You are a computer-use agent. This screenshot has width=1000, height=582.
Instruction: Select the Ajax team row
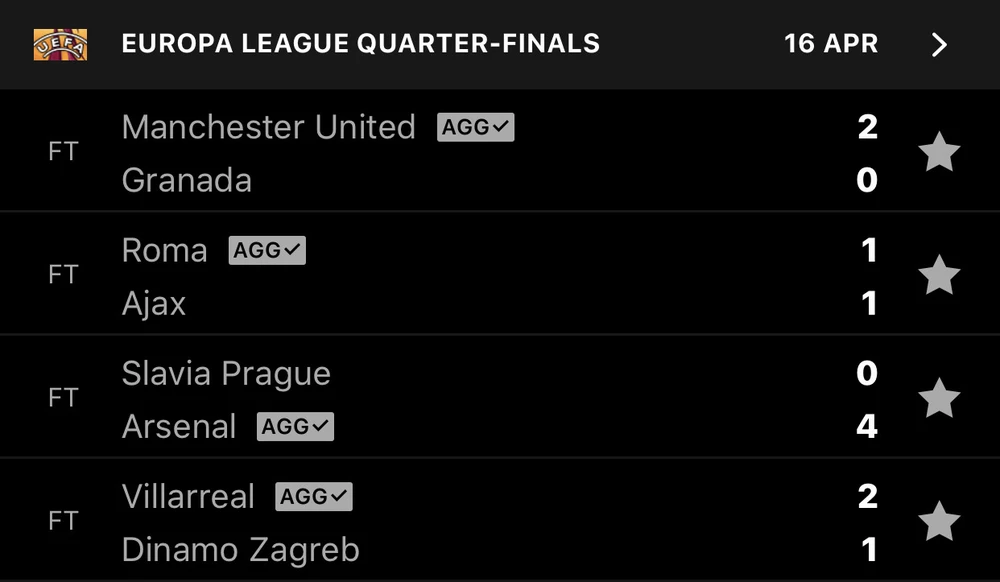point(154,303)
